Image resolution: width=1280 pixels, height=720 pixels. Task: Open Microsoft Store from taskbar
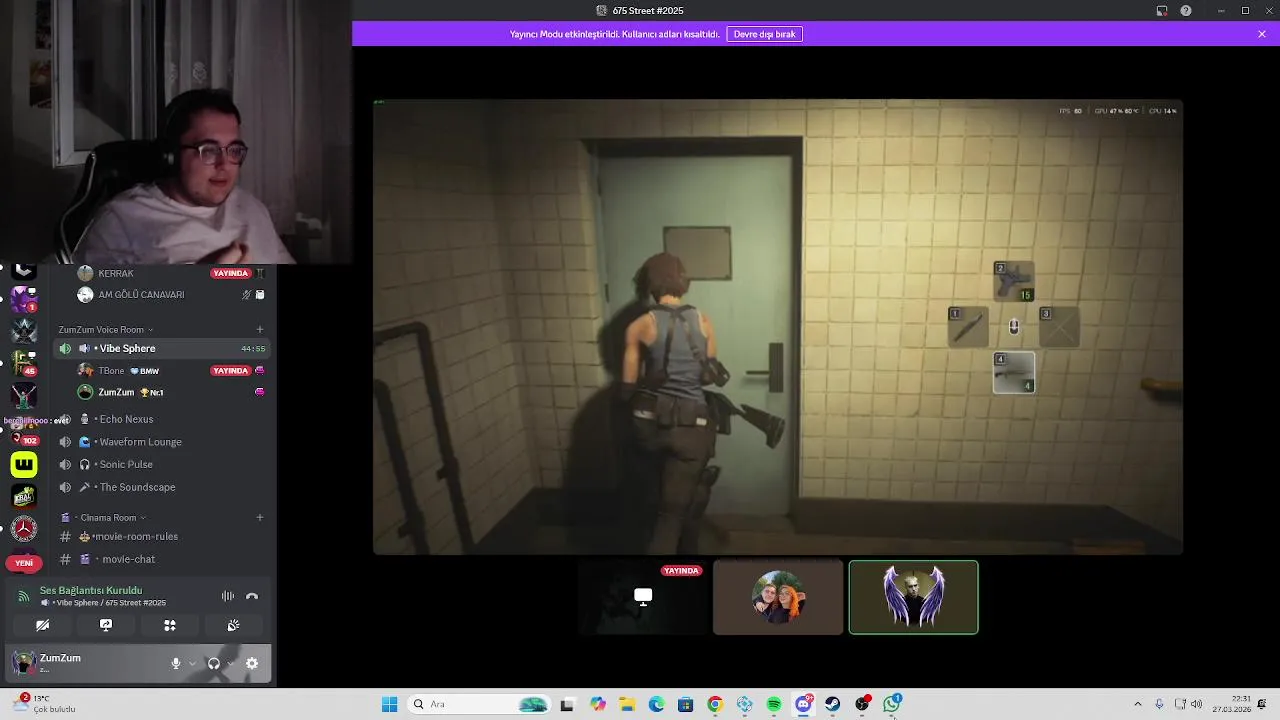click(685, 704)
